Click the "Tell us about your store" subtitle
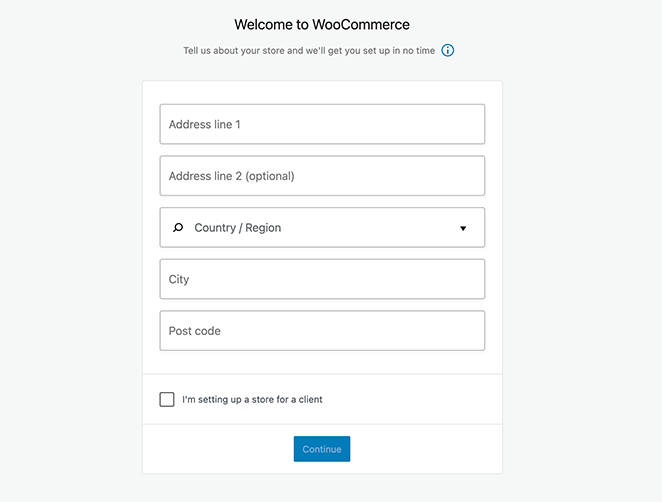The image size is (662, 502). coord(310,50)
